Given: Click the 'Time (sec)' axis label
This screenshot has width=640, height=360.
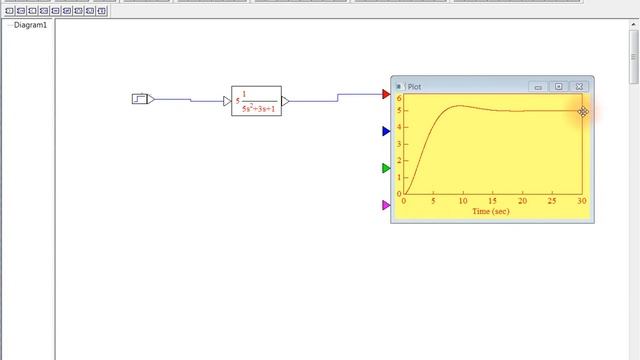Looking at the screenshot, I should (491, 211).
